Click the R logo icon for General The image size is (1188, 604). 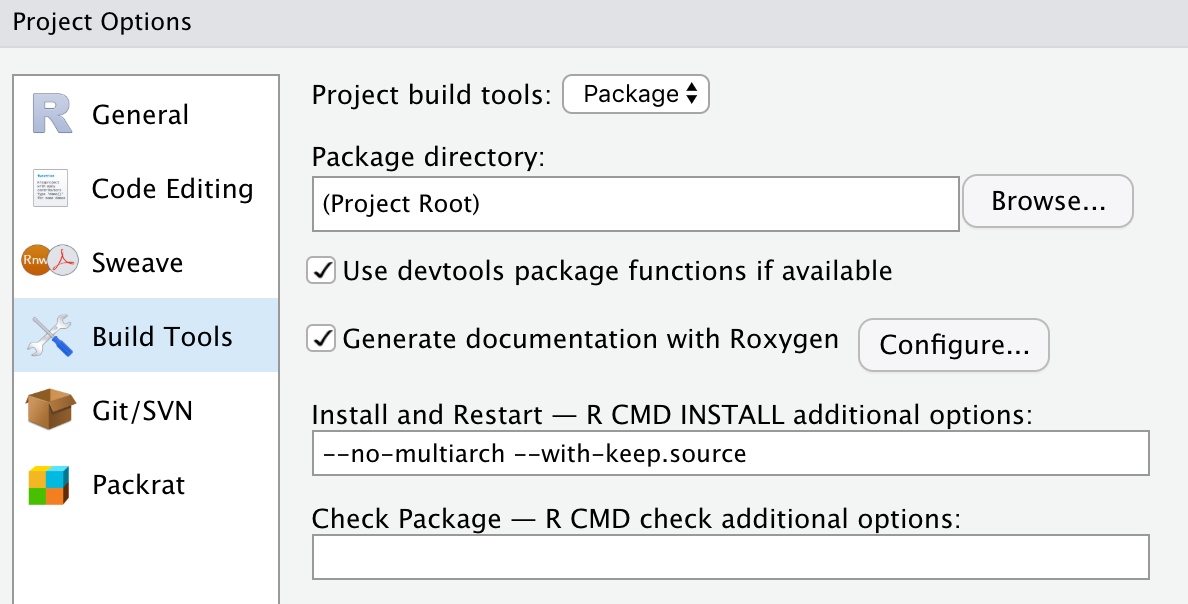tap(51, 114)
